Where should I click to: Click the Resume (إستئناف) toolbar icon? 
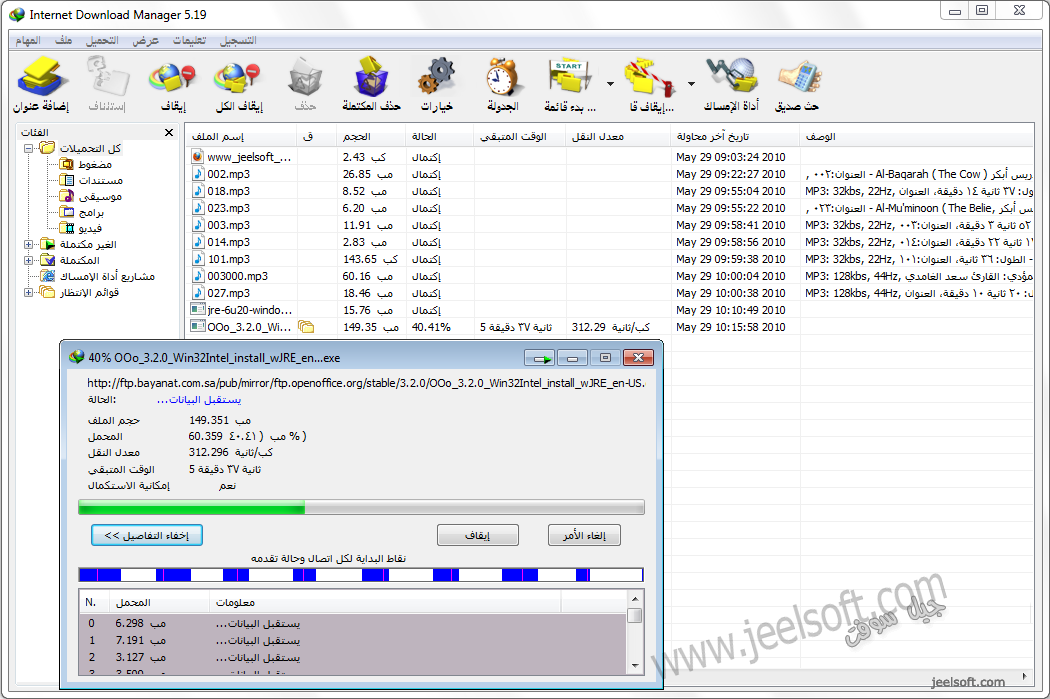tap(107, 84)
